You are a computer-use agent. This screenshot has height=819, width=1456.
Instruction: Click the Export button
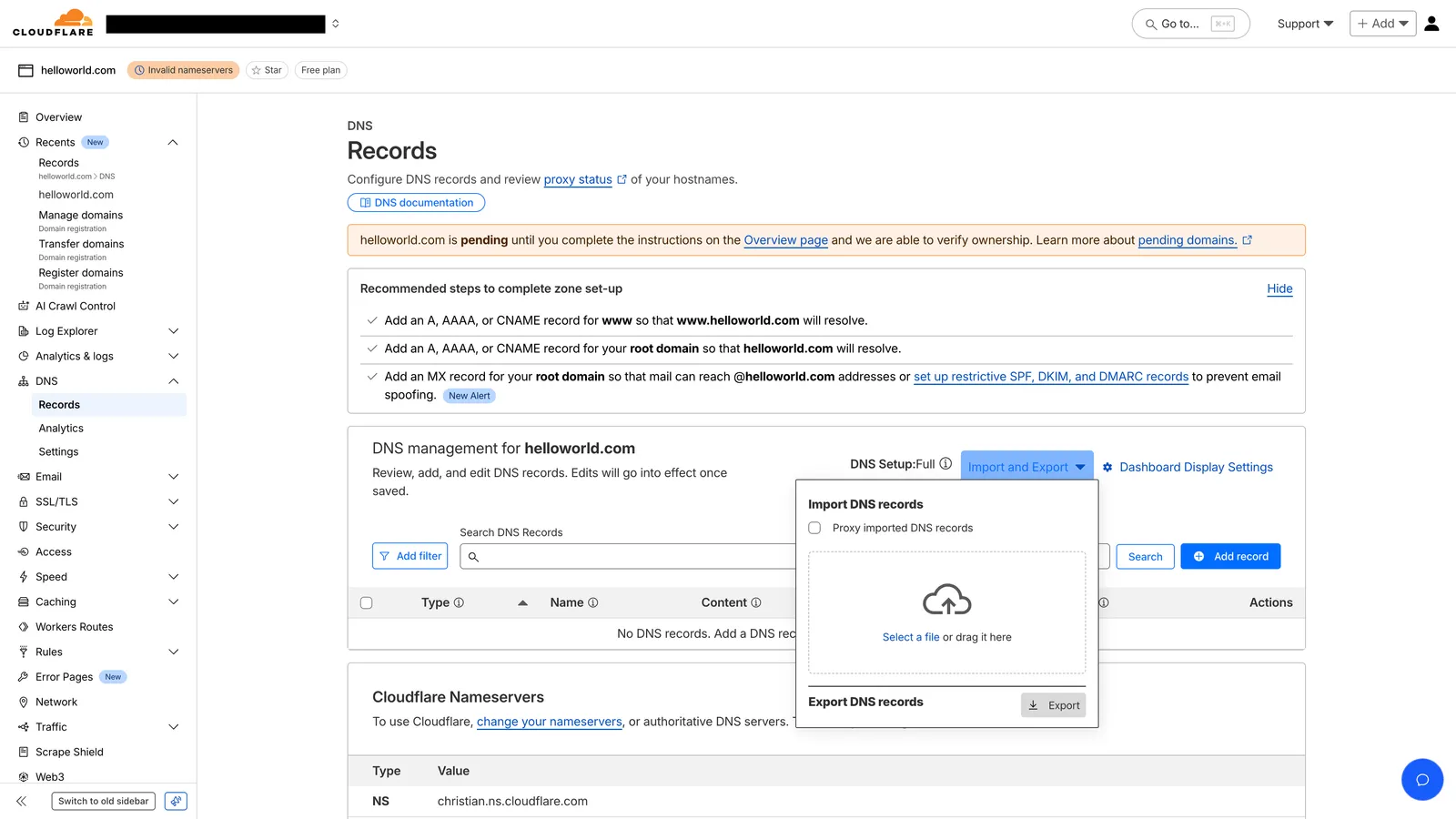pyautogui.click(x=1053, y=705)
